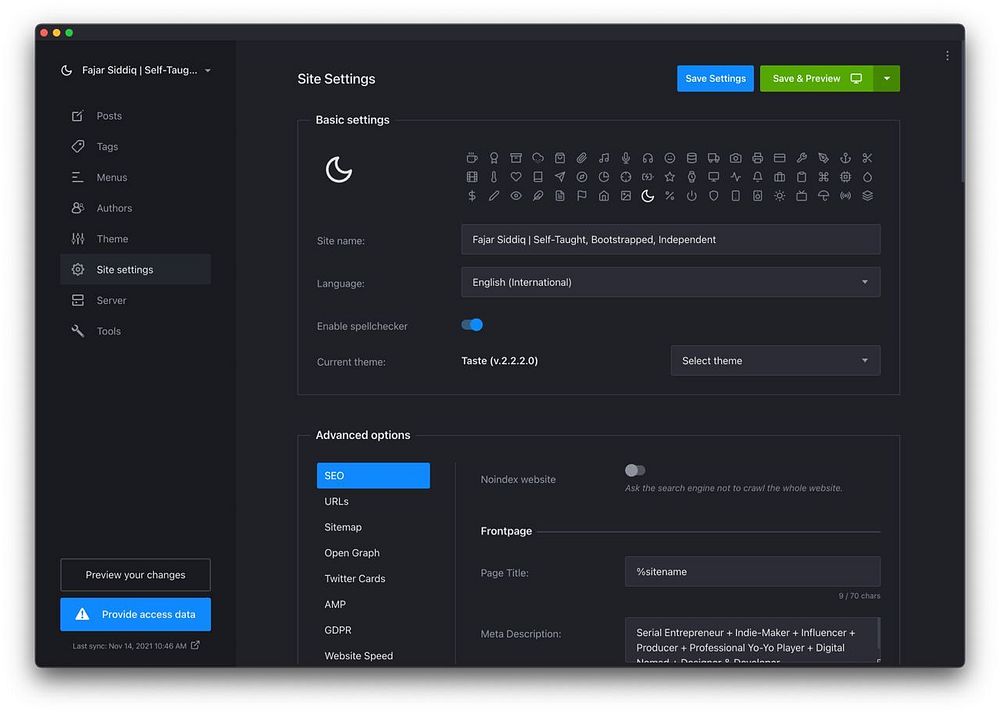Click the Save Settings button
The width and height of the screenshot is (1000, 714).
point(715,78)
